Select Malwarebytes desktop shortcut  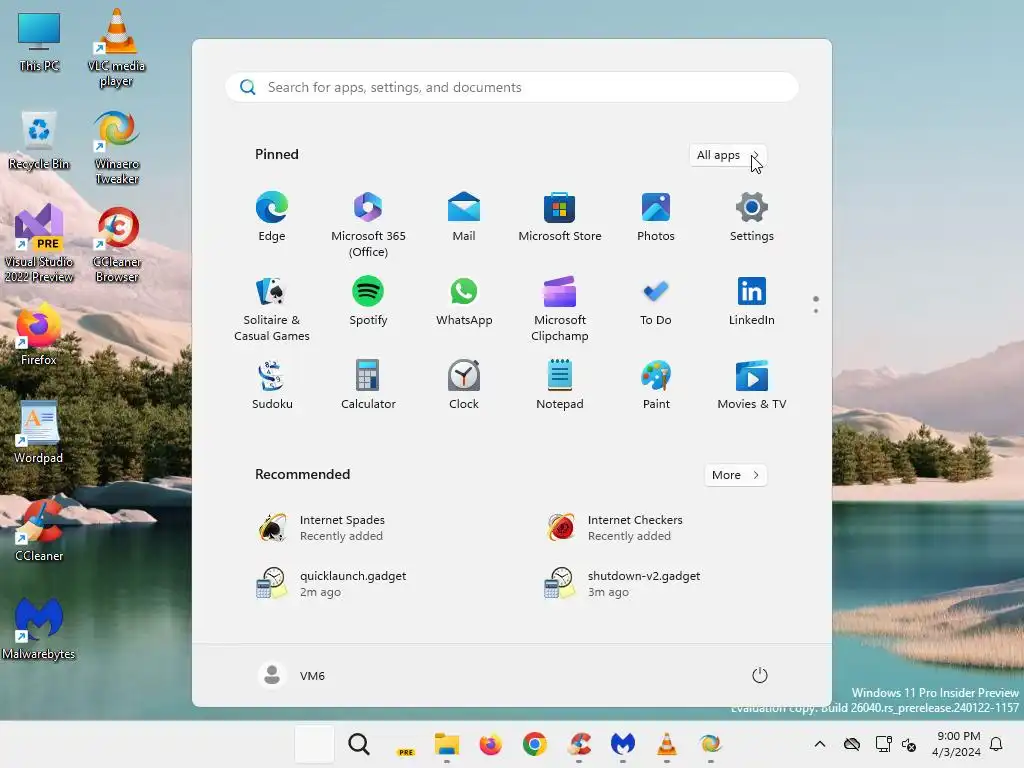(x=39, y=628)
